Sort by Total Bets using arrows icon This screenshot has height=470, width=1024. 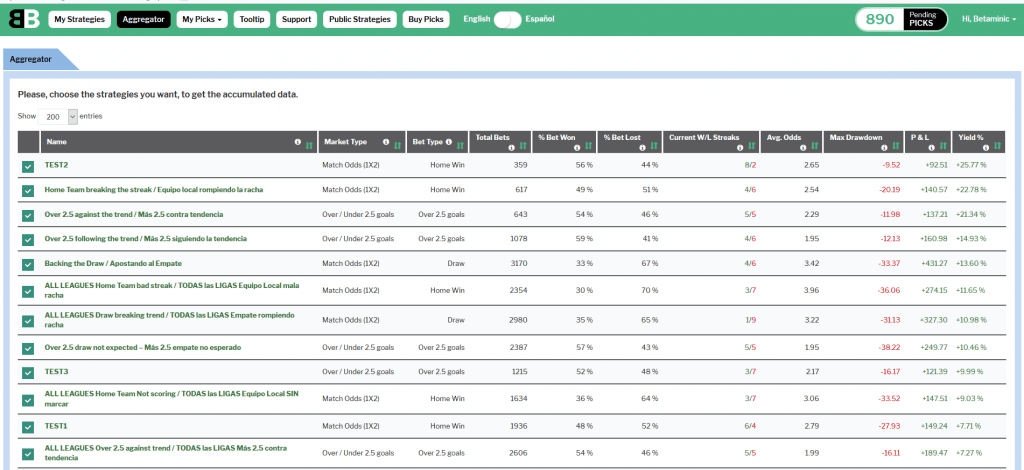523,146
